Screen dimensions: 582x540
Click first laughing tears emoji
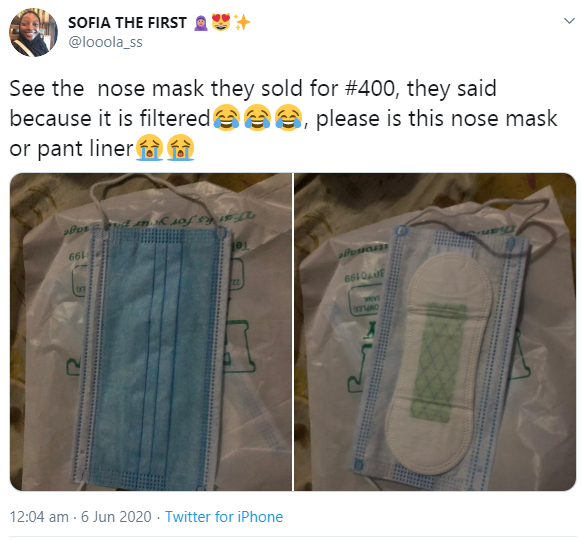click(226, 118)
